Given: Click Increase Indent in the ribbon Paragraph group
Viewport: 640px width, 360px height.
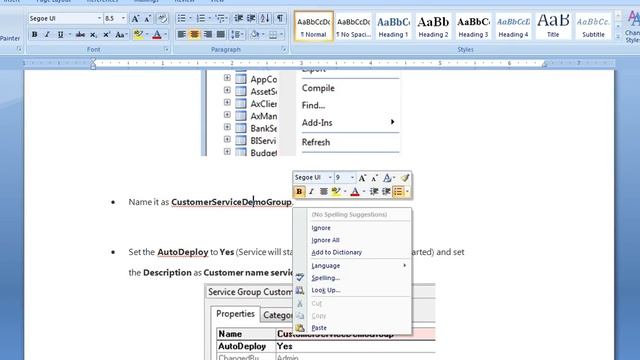Looking at the screenshot, I should click(x=251, y=18).
